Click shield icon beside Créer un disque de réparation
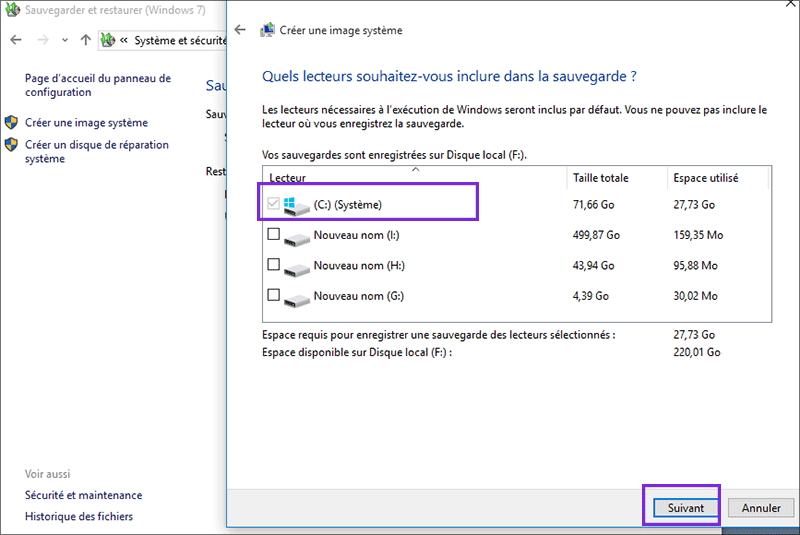800x535 pixels. pyautogui.click(x=12, y=145)
